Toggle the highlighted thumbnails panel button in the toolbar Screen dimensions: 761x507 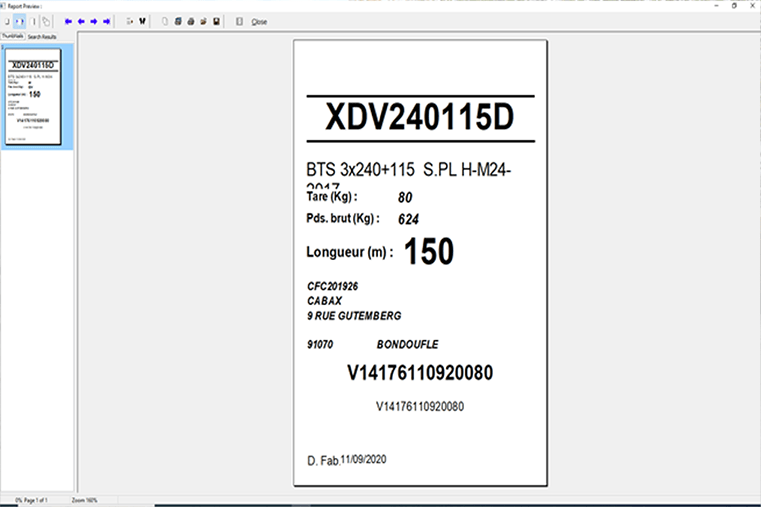click(20, 21)
